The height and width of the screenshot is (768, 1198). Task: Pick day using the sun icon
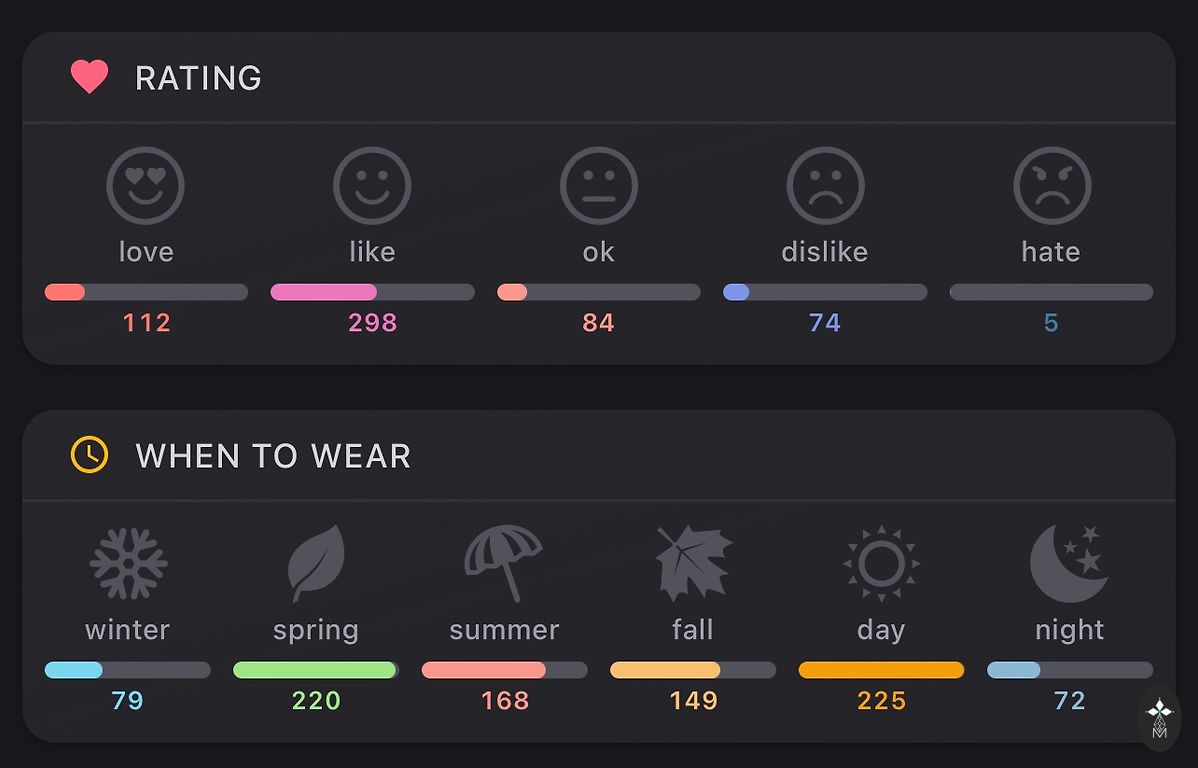[x=881, y=564]
